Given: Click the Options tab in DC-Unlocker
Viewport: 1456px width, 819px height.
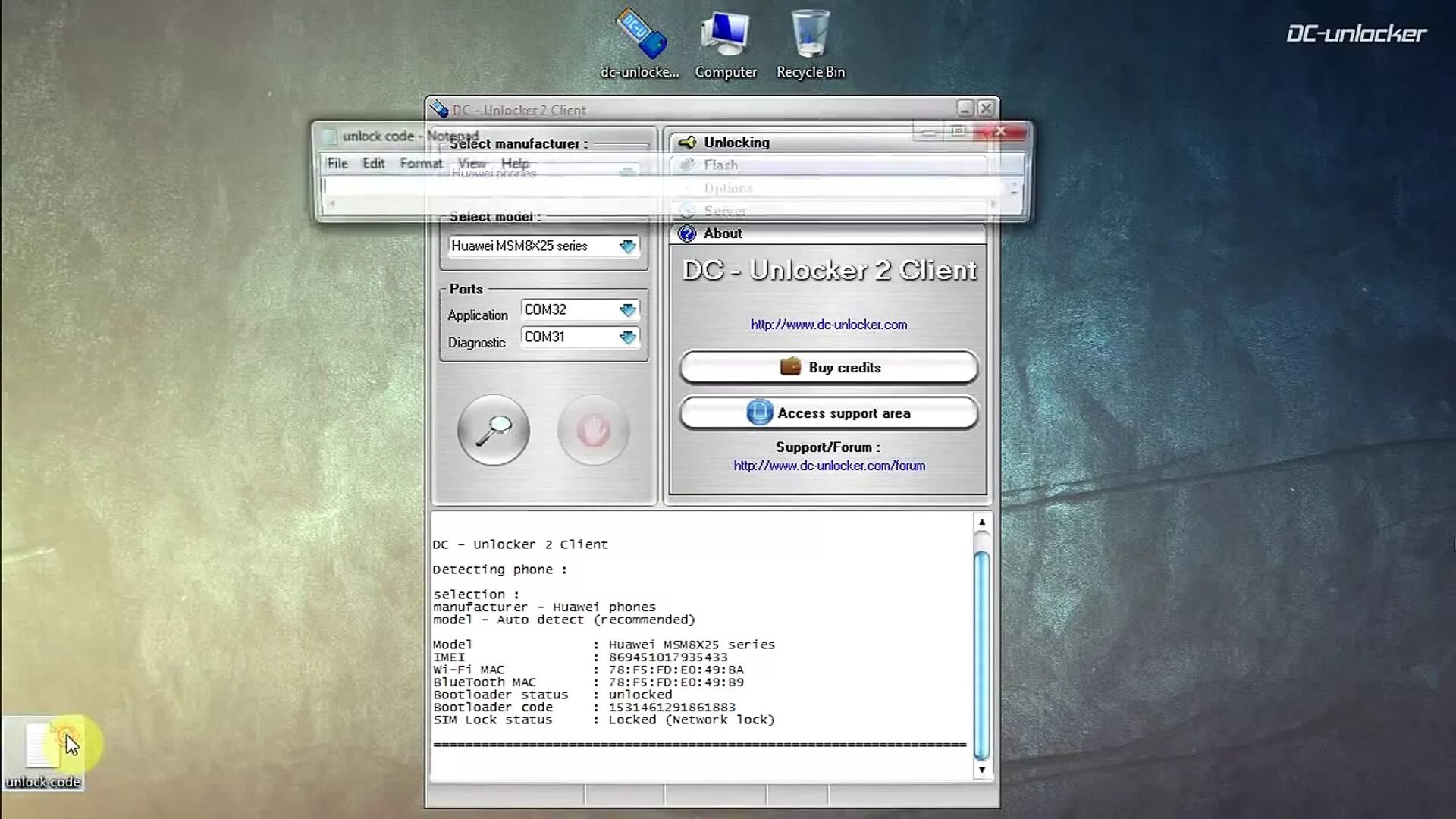Looking at the screenshot, I should [x=728, y=188].
